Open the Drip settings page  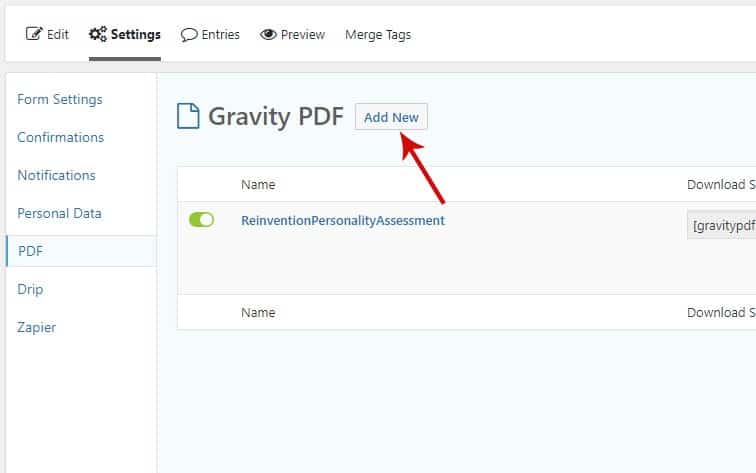[x=30, y=289]
